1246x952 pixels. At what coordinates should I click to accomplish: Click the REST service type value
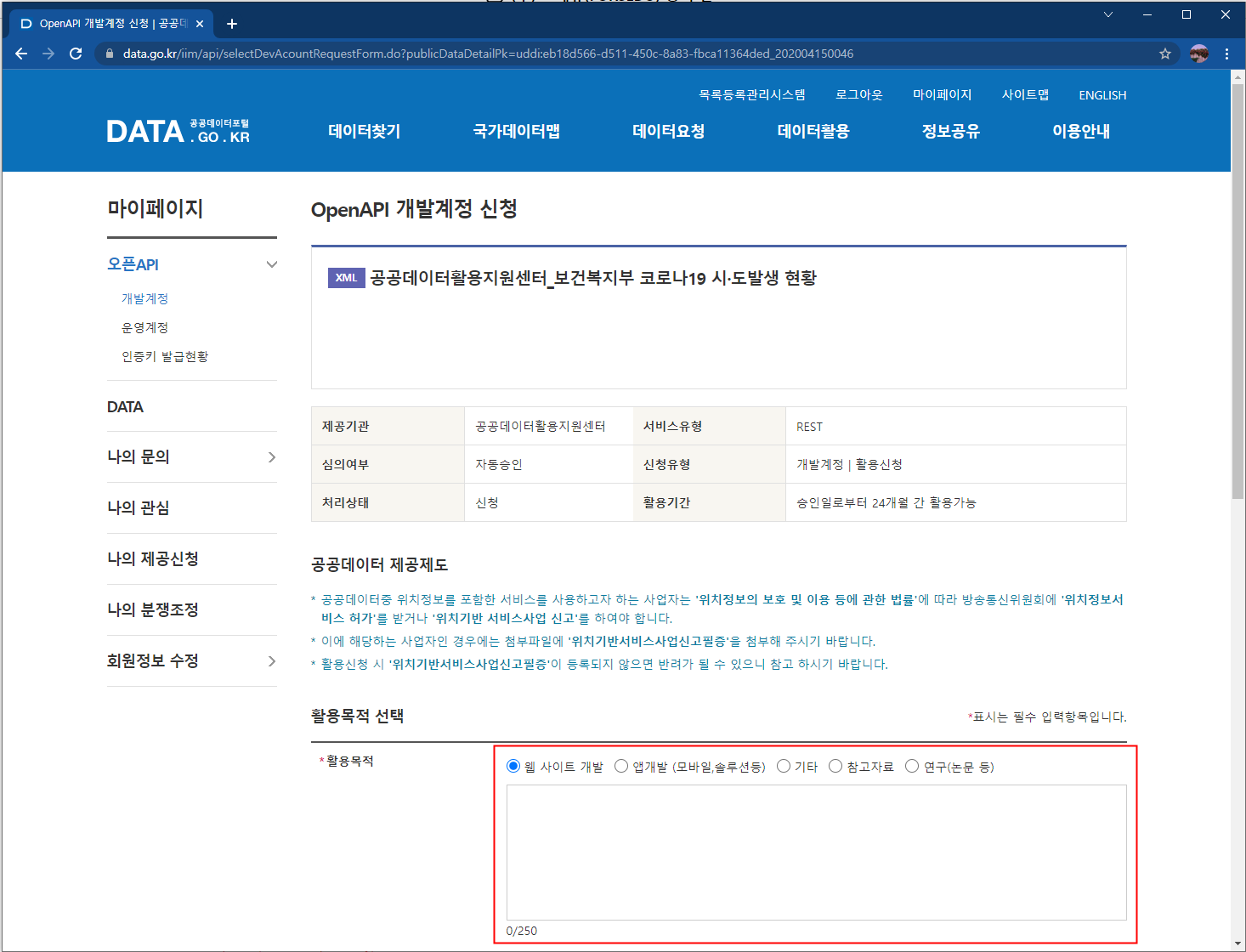[809, 427]
